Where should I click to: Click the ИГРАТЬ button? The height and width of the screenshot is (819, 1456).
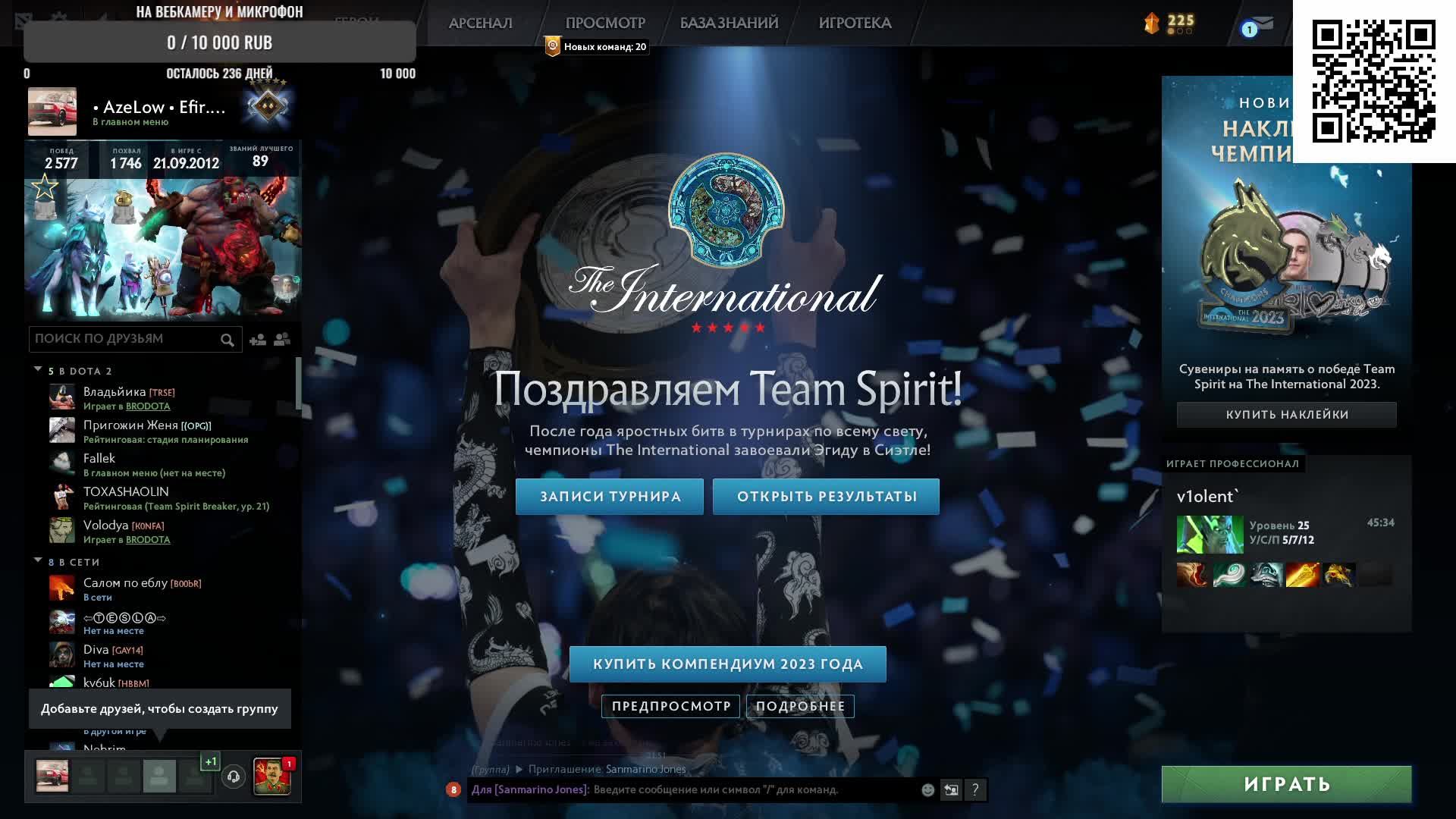tap(1286, 784)
